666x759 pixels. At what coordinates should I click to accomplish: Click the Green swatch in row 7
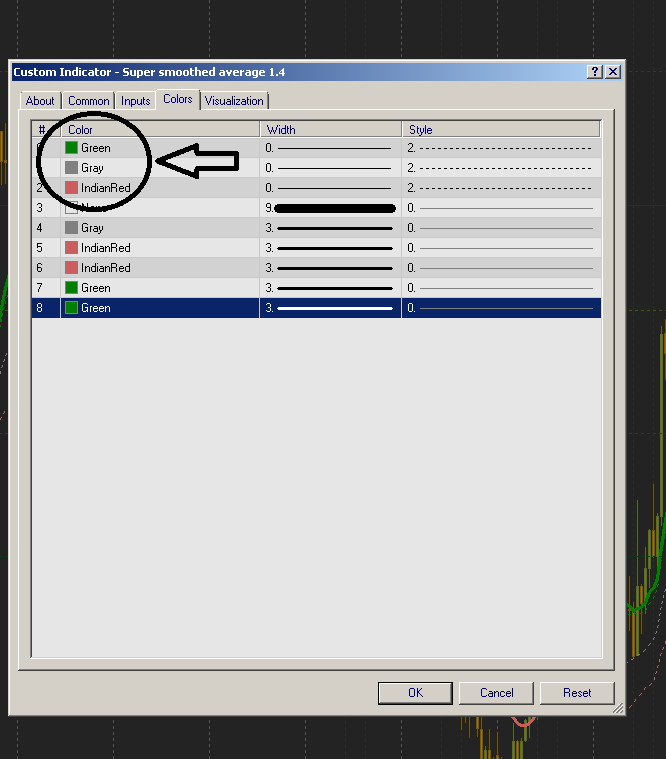pos(71,288)
